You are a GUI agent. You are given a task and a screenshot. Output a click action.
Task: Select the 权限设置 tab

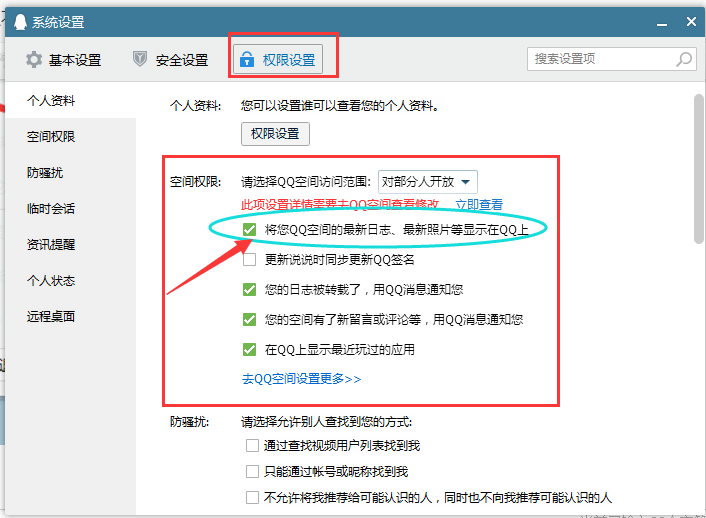point(278,59)
